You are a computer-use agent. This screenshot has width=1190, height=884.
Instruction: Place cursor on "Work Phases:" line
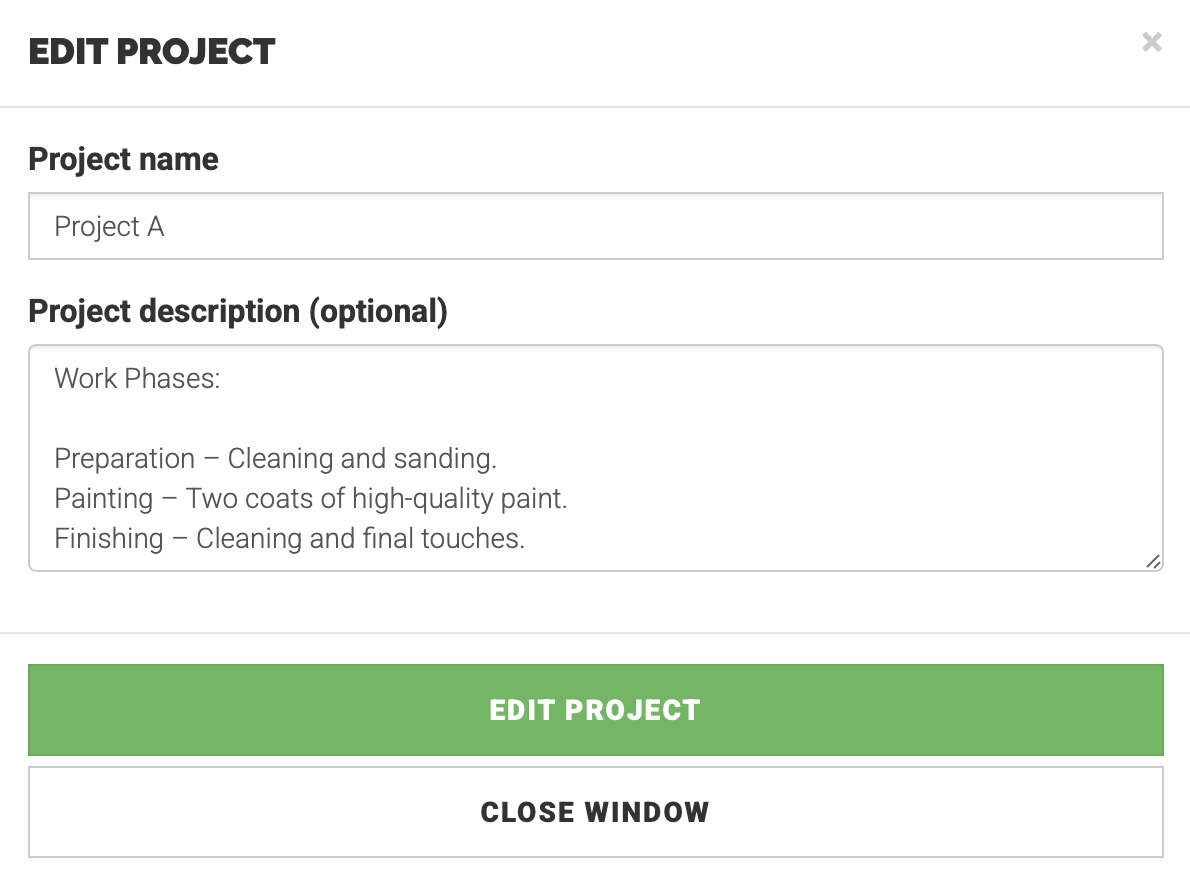point(137,379)
